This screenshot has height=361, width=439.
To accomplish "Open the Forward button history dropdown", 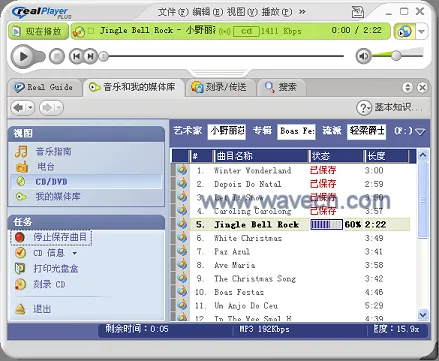I will click(x=59, y=108).
